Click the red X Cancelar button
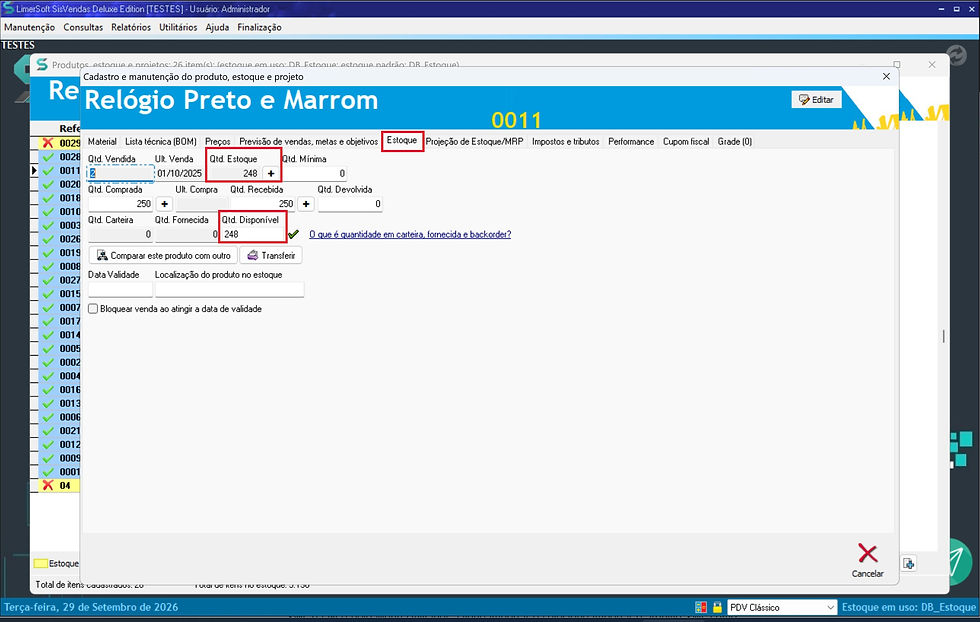 (868, 559)
